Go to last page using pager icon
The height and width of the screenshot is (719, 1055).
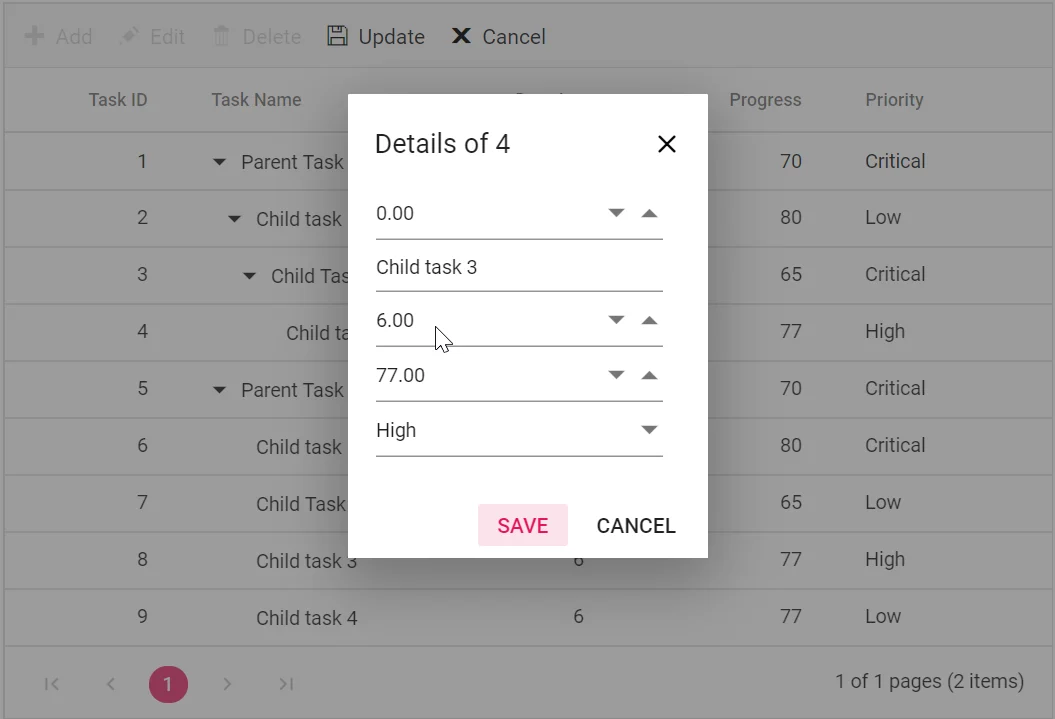tap(286, 684)
